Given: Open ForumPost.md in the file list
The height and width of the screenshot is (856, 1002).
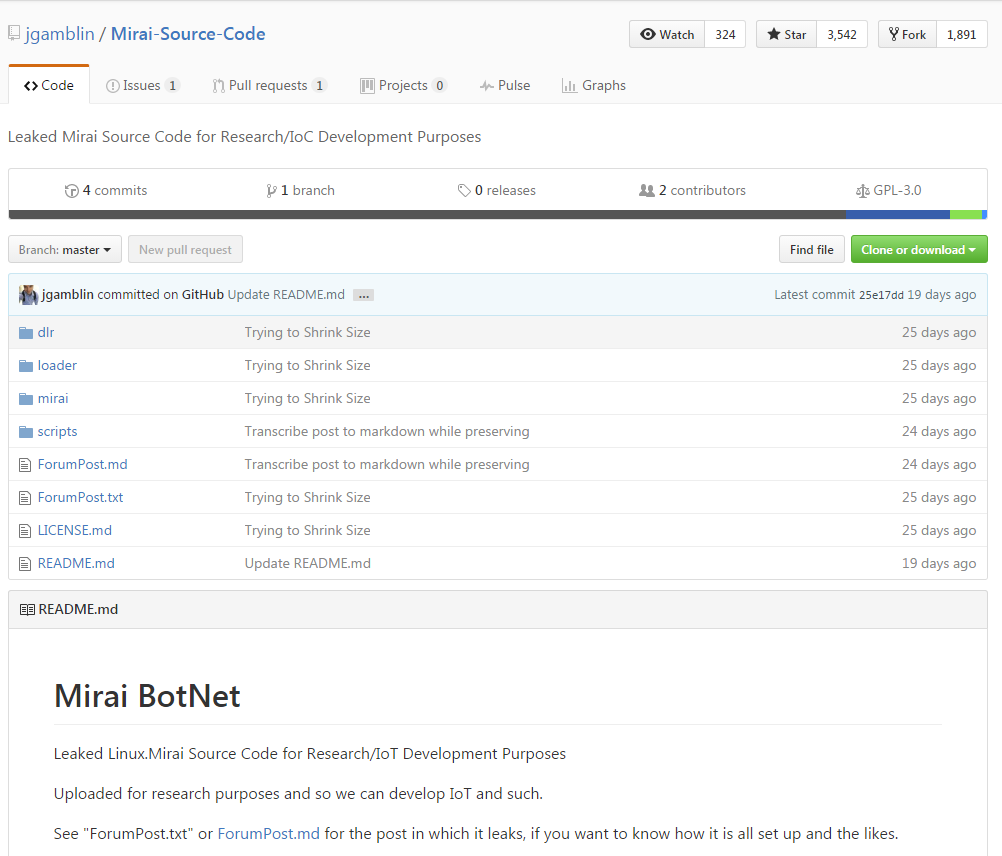Looking at the screenshot, I should pos(82,464).
